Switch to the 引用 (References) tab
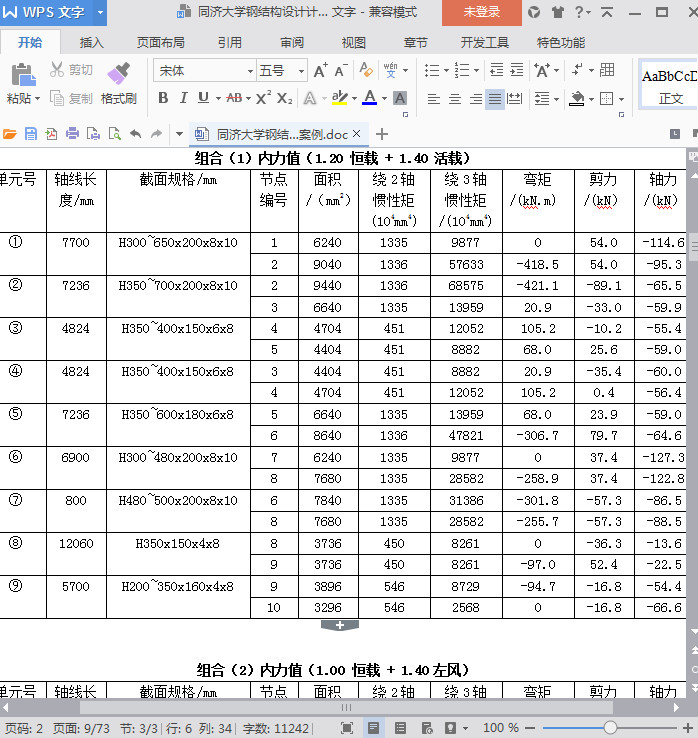 point(230,43)
